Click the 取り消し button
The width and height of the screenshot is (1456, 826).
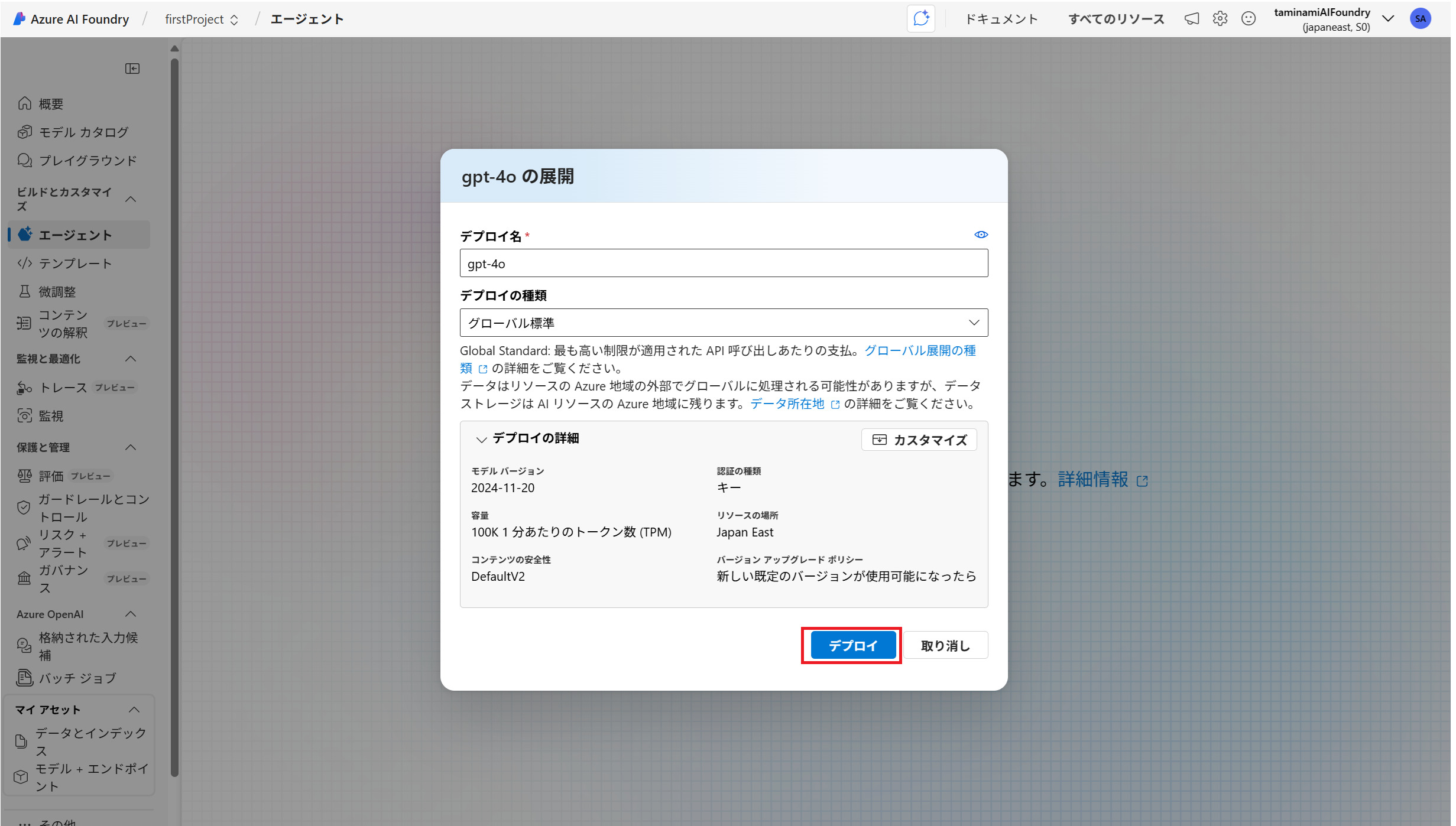click(945, 645)
